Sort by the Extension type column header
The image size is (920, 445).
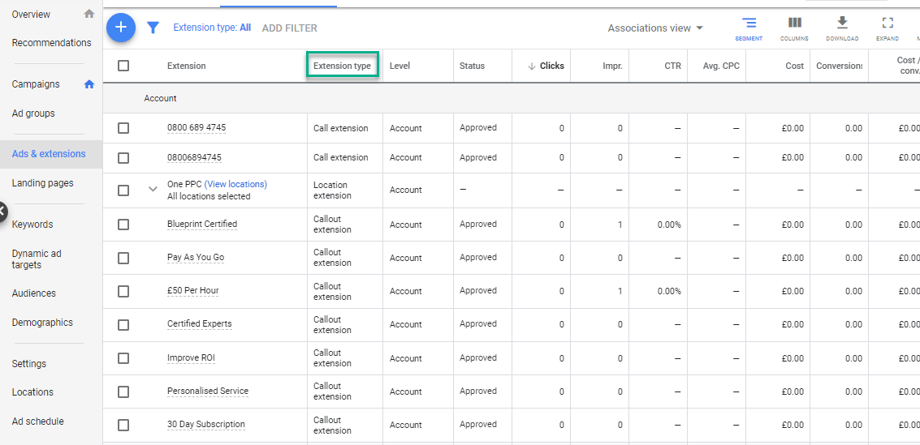tap(342, 66)
